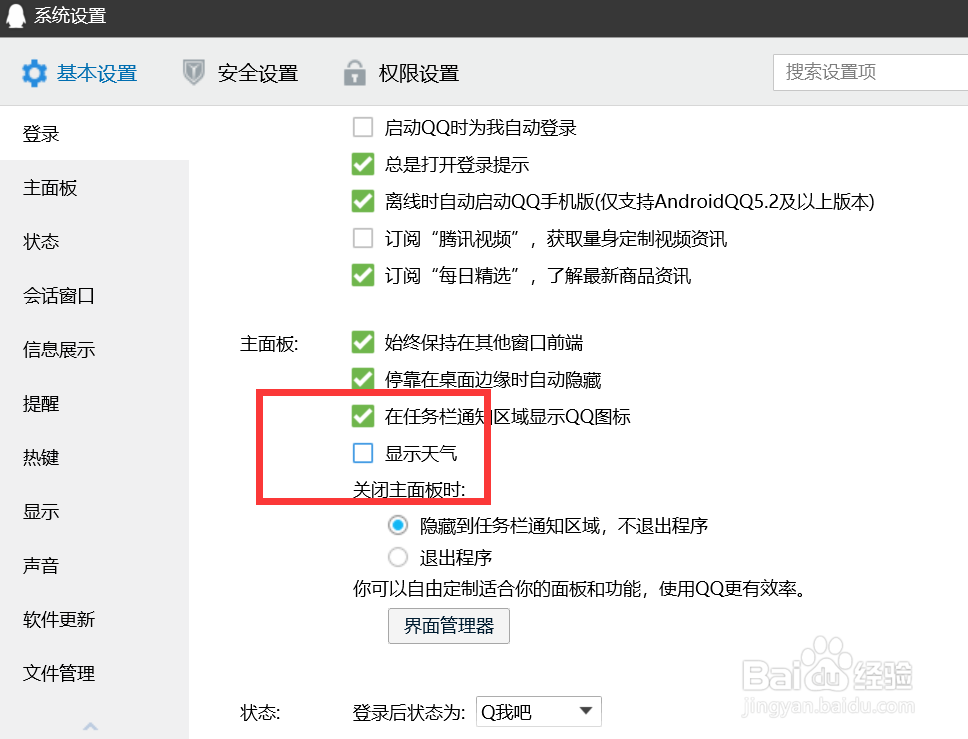Uncheck 在任务栏通知区域显示QQ图标
Screen dimensions: 968x739
pyautogui.click(x=363, y=416)
